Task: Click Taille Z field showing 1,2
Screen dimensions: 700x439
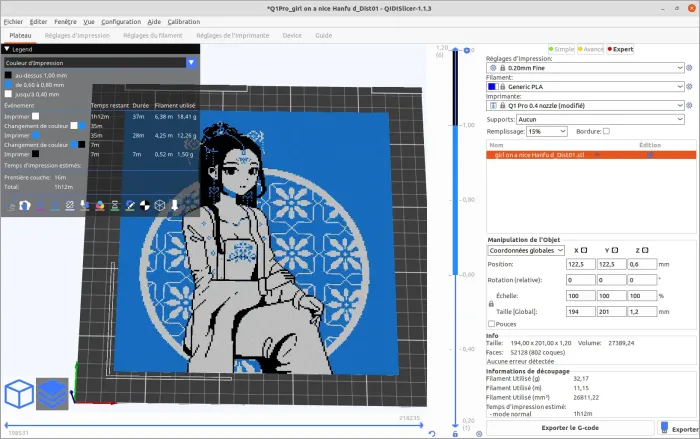Action: 642,311
